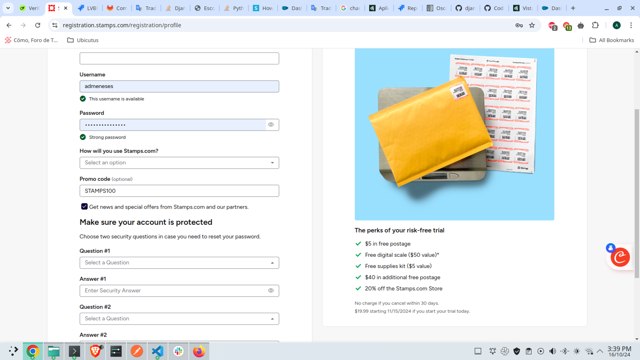Click the red floating chat widget
The height and width of the screenshot is (360, 640).
pyautogui.click(x=620, y=257)
